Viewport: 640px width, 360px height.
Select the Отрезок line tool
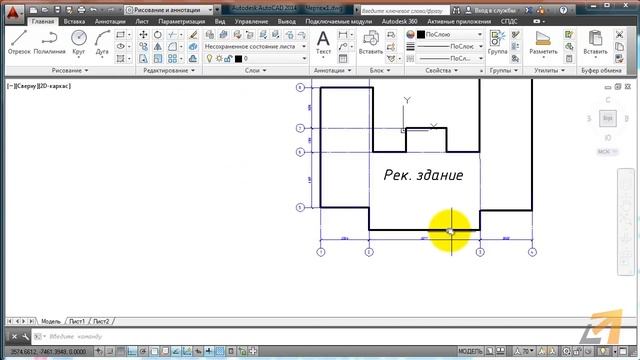[x=19, y=42]
